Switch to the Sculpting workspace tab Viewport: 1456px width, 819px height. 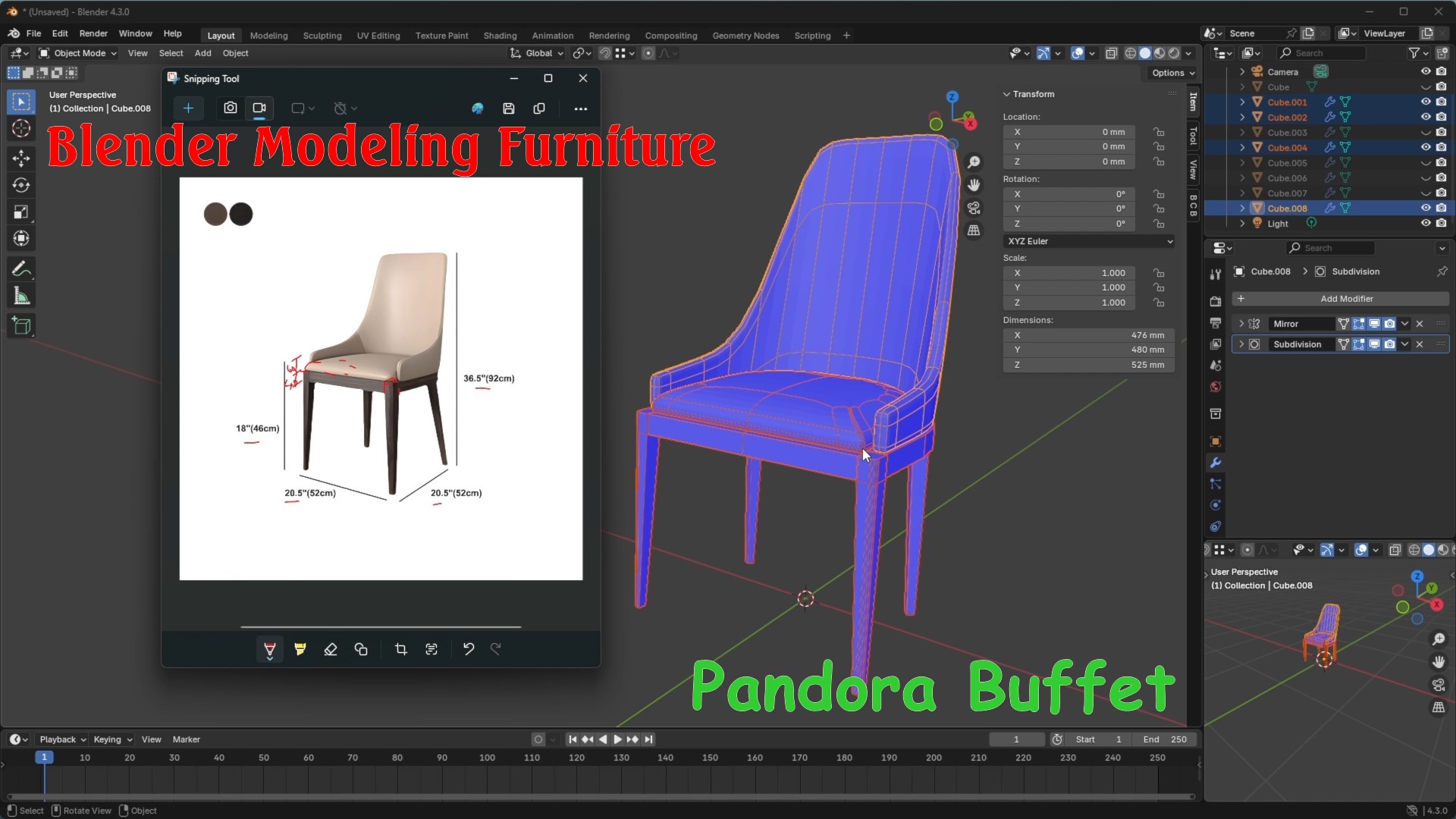pyautogui.click(x=322, y=36)
